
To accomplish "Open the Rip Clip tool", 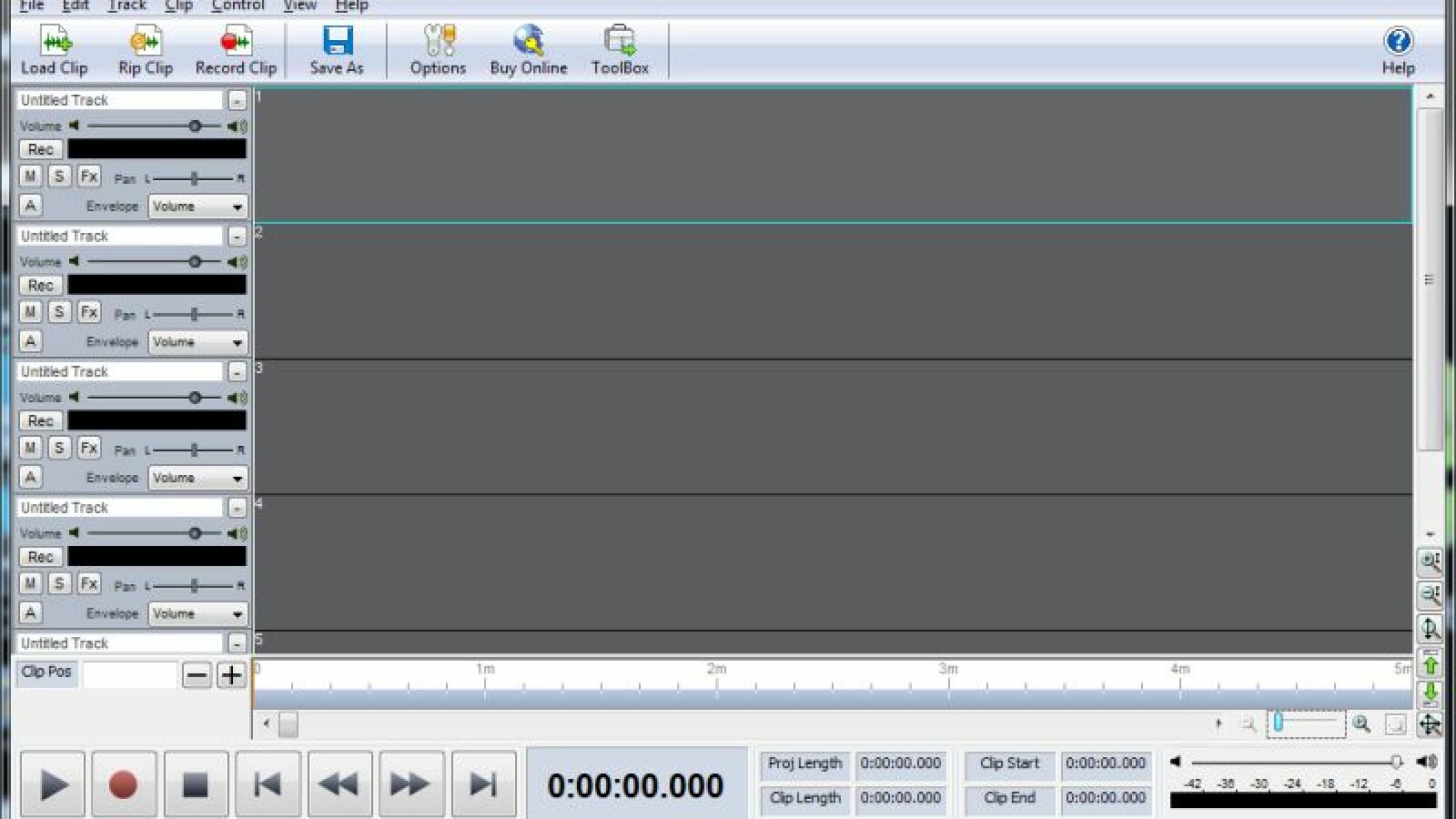I will pos(145,43).
